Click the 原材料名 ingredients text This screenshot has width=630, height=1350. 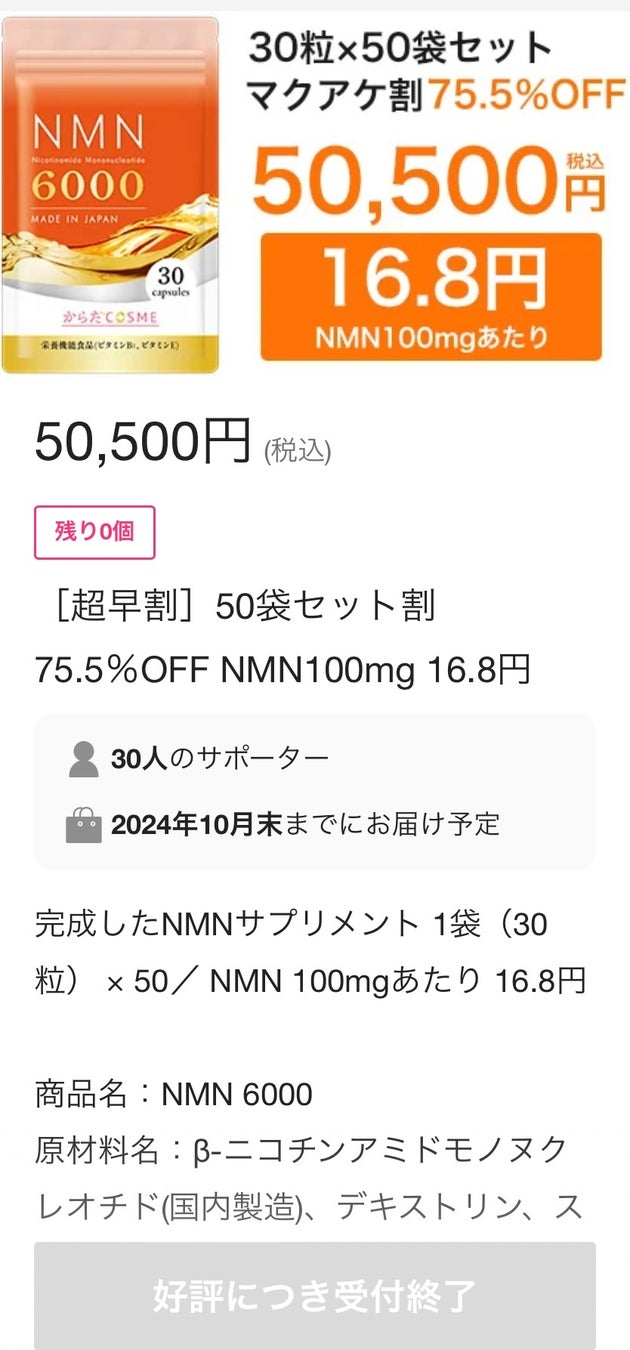[x=300, y=1151]
